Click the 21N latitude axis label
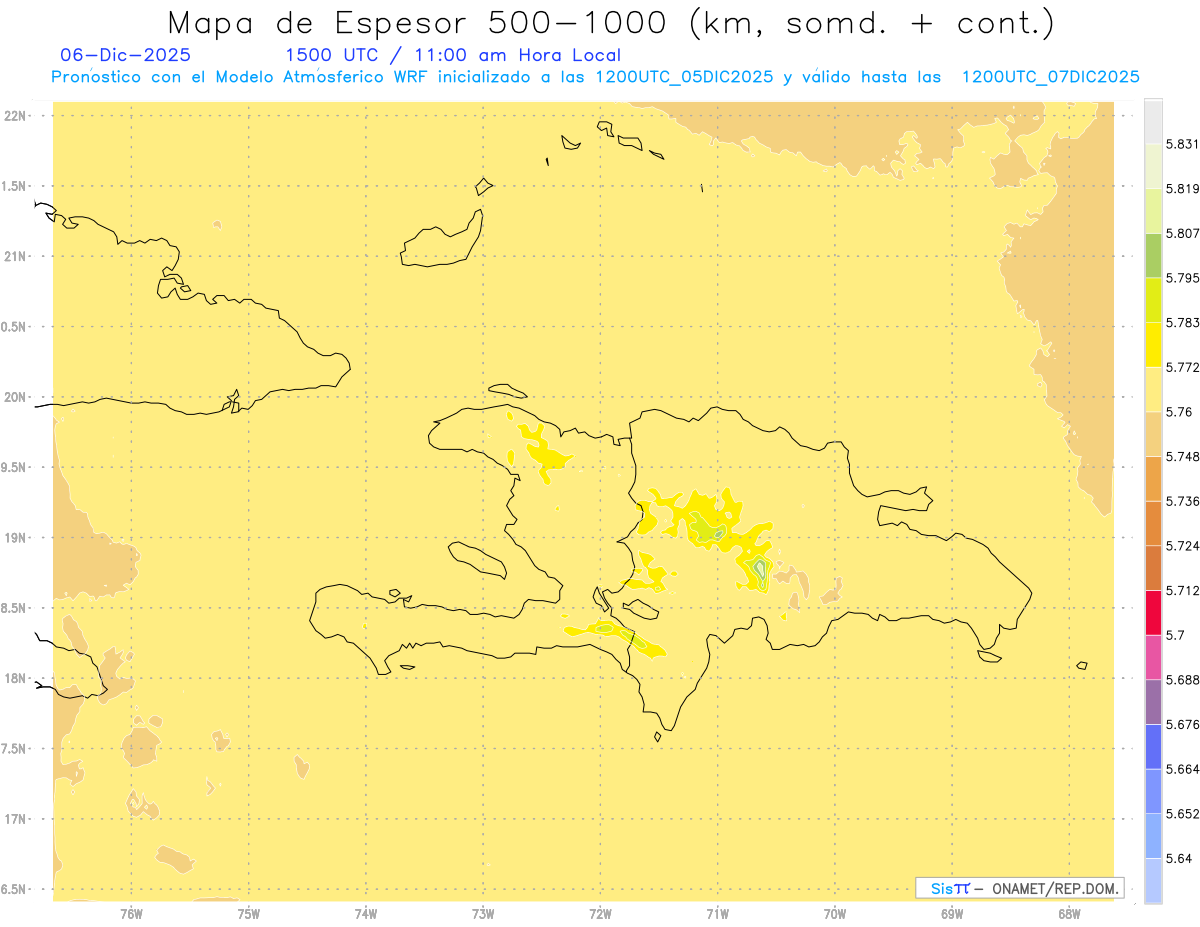The width and height of the screenshot is (1200, 927). pyautogui.click(x=15, y=256)
